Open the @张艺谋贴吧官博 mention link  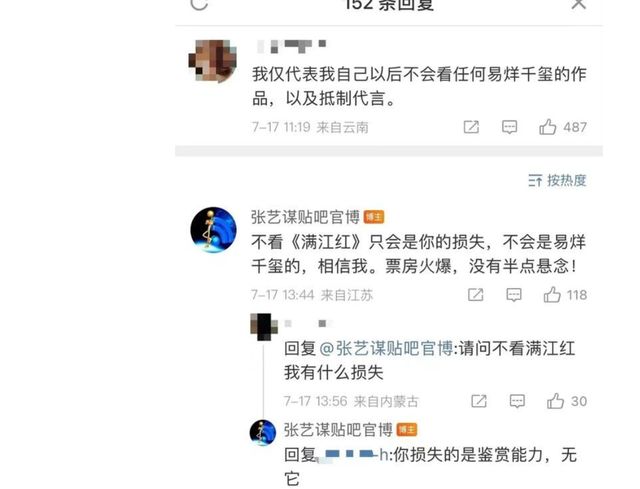click(386, 349)
